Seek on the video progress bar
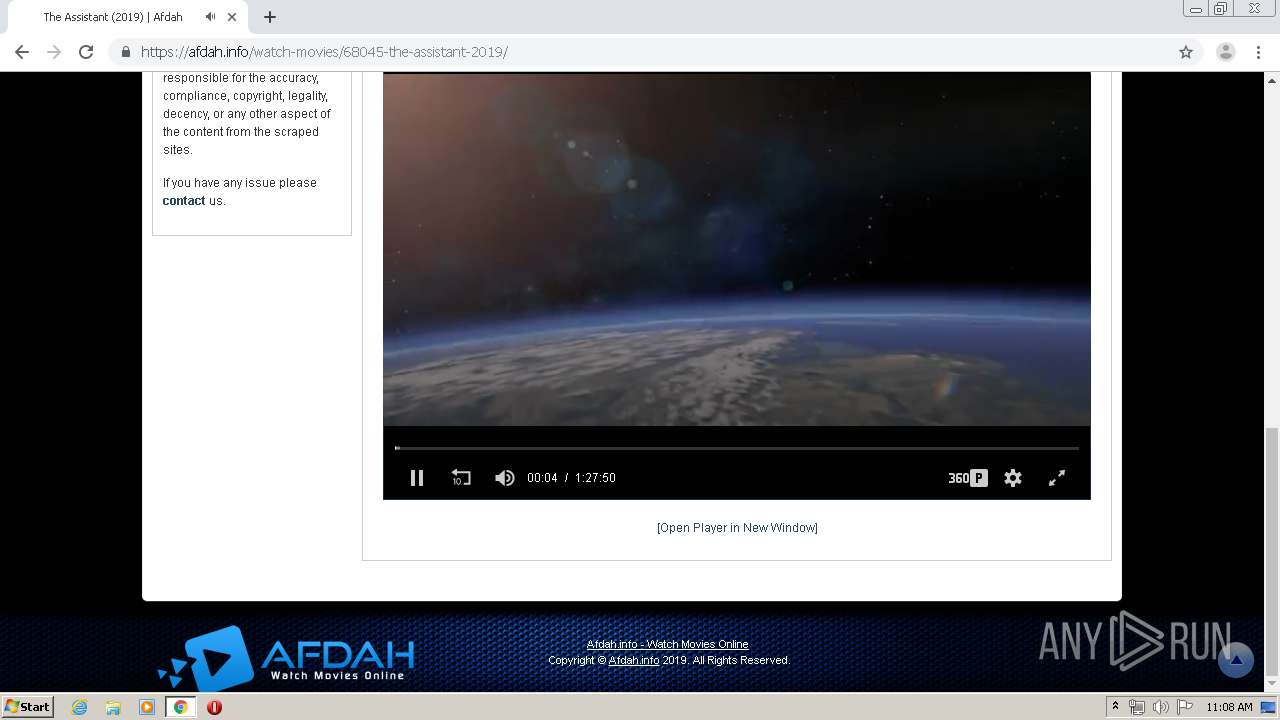This screenshot has height=720, width=1280. tap(737, 448)
